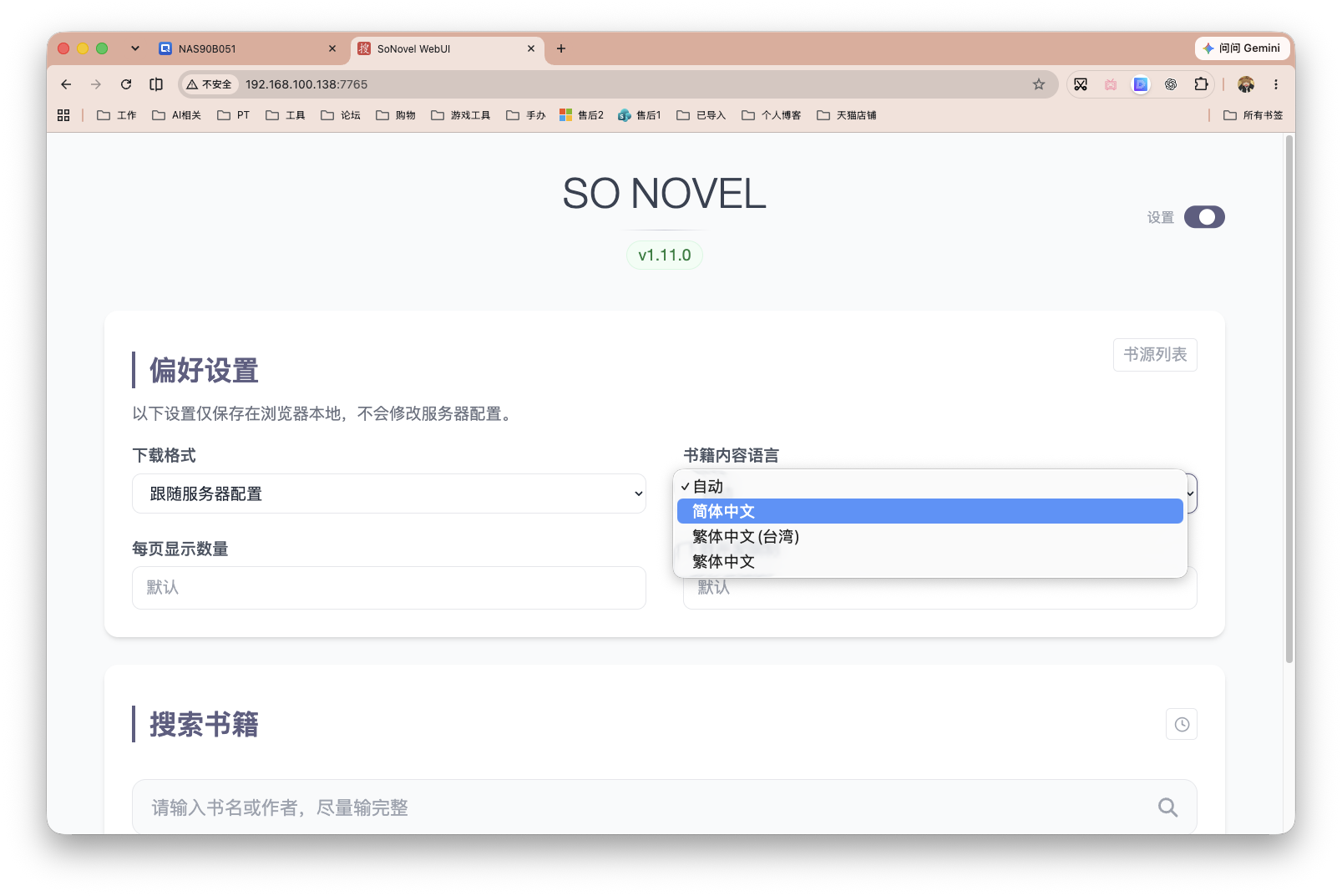Toggle the side panel icon
Screen dimensions: 1342x896
click(156, 84)
